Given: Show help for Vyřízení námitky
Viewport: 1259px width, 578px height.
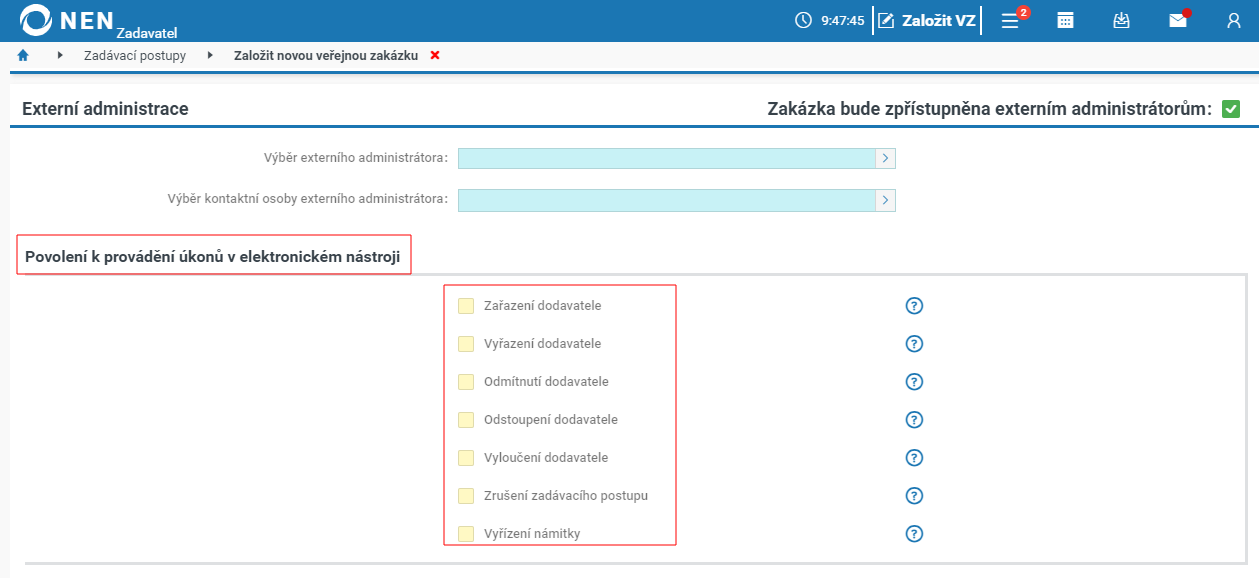Looking at the screenshot, I should [913, 533].
